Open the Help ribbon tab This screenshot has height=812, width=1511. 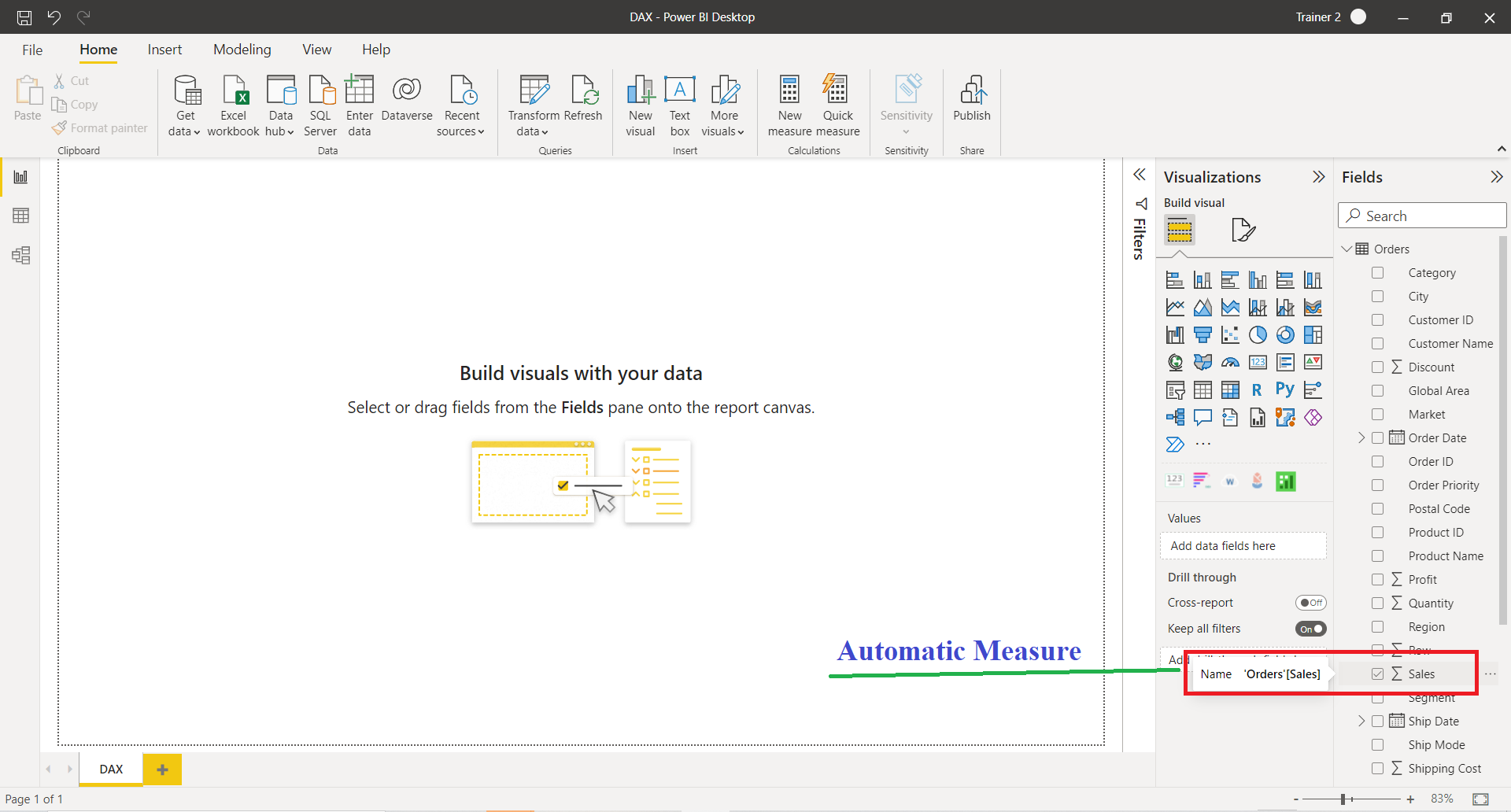click(x=376, y=50)
